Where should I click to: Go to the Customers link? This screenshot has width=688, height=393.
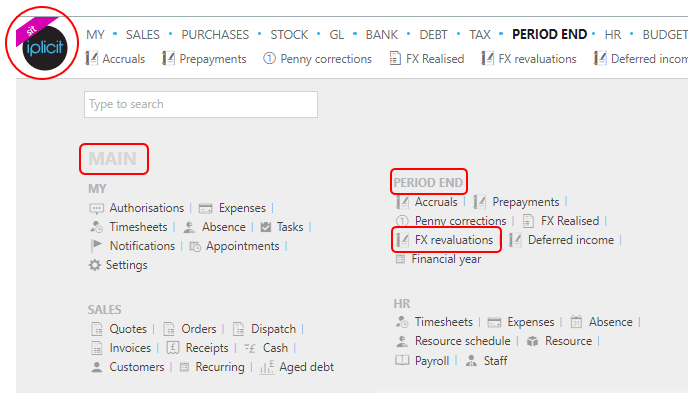pos(137,367)
